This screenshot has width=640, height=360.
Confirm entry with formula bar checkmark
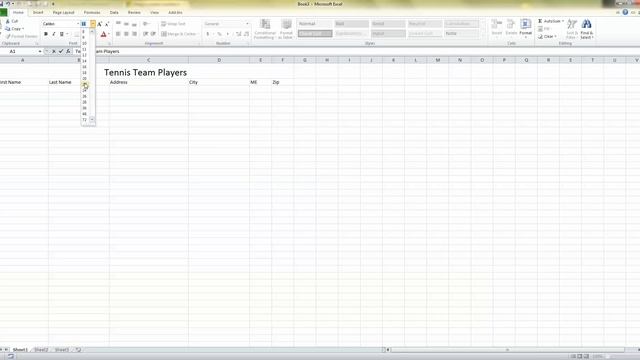pyautogui.click(x=61, y=51)
